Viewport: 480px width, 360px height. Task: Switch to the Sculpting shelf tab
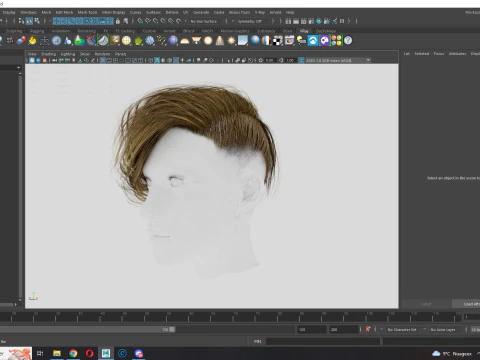(14, 31)
